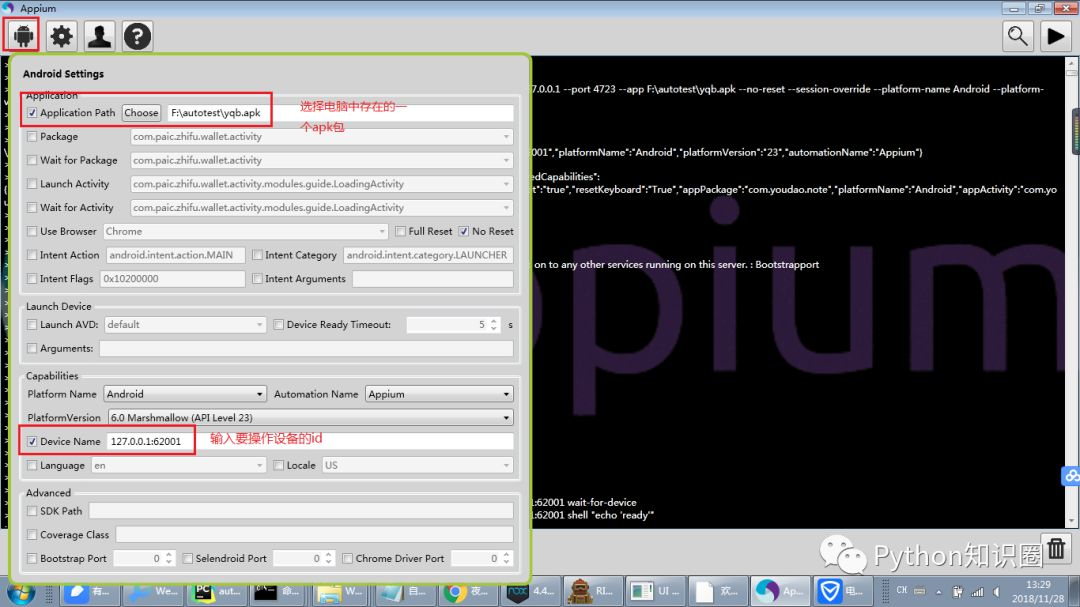1080x607 pixels.
Task: Clear the log with trash icon
Action: tap(1056, 549)
